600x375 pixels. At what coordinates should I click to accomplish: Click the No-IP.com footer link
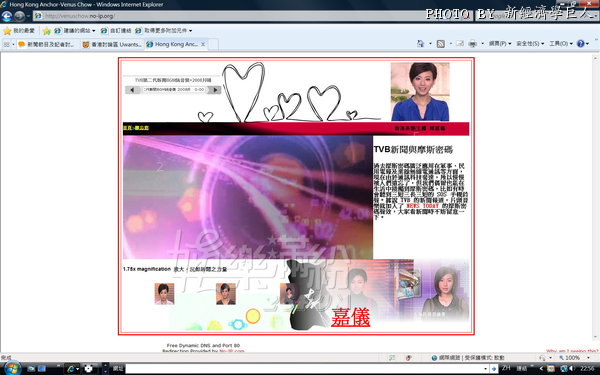click(232, 351)
